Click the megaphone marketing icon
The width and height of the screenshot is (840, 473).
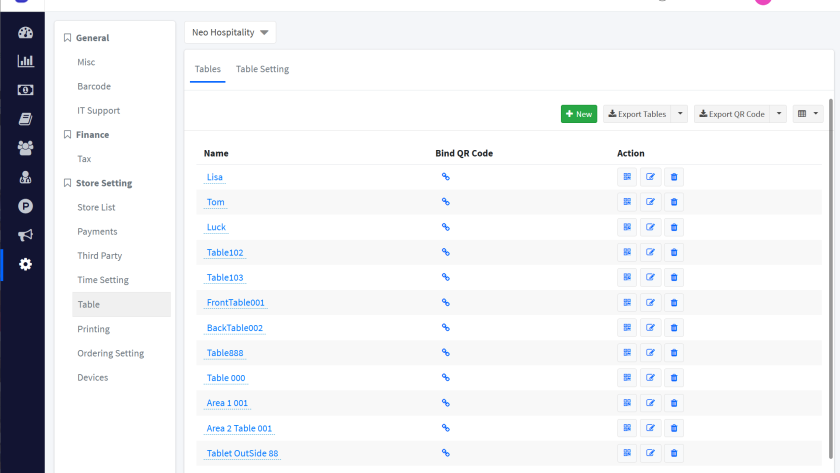click(26, 235)
